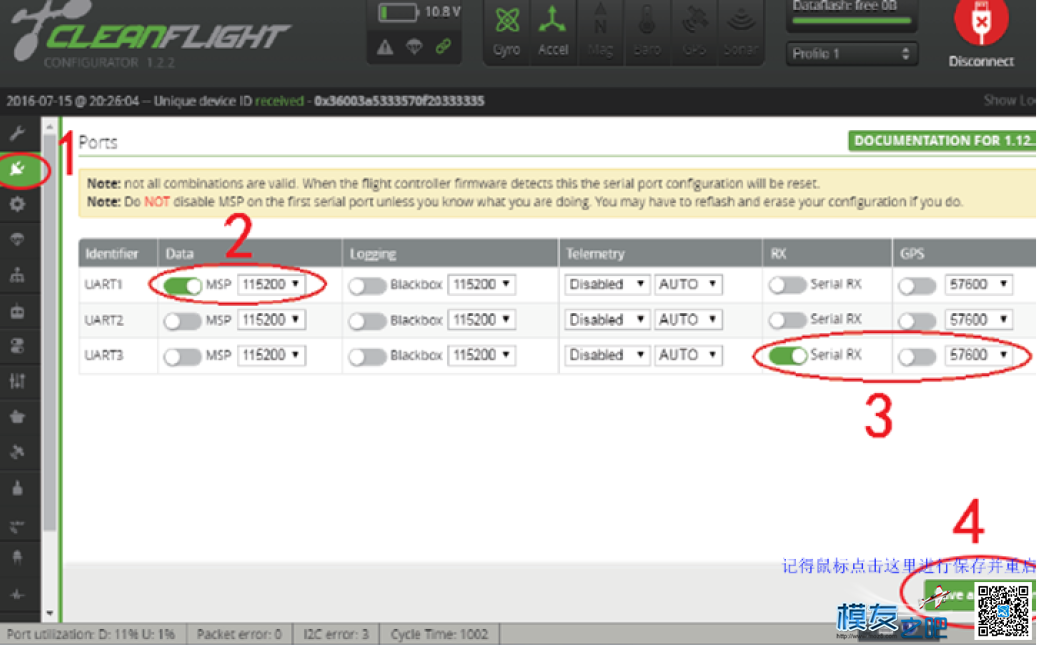Open UART1 Blackbox baud rate dropdown
This screenshot has width=1037, height=645.
coord(482,284)
